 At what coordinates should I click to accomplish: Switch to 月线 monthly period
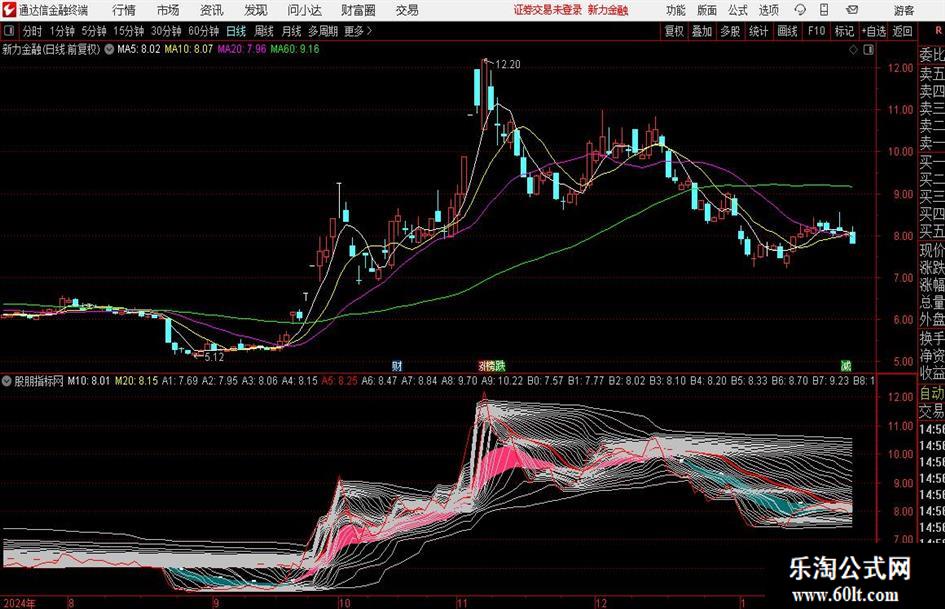pyautogui.click(x=292, y=31)
